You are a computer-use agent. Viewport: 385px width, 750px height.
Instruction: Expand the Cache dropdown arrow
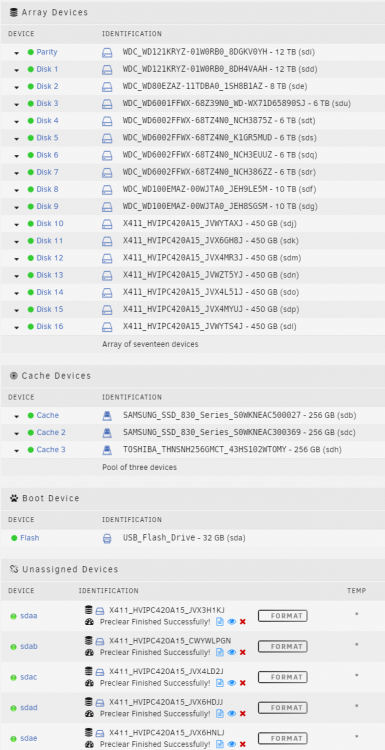(x=17, y=416)
